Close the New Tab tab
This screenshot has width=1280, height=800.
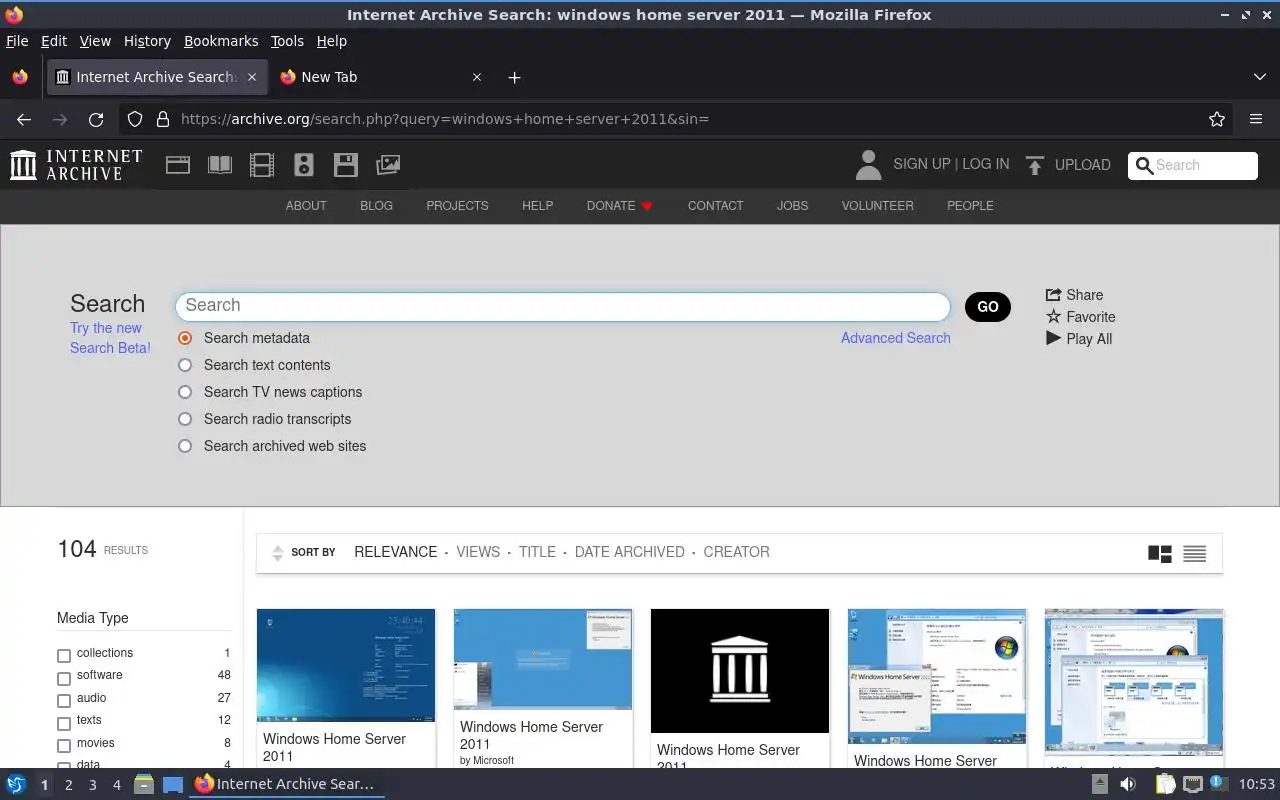click(477, 77)
